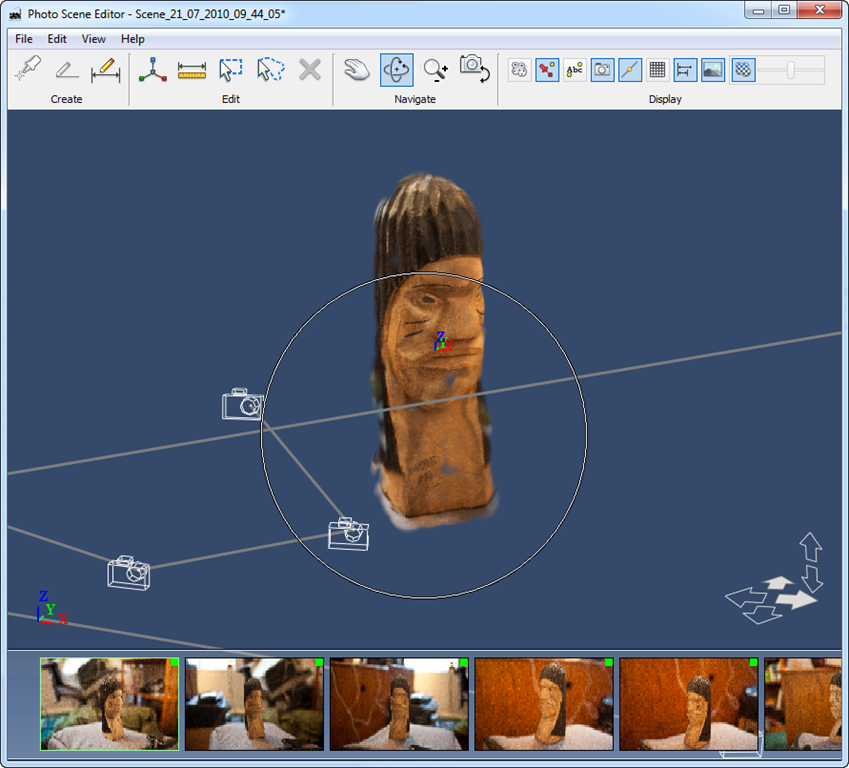Click the Delete selection icon
The width and height of the screenshot is (849, 768).
(x=309, y=69)
